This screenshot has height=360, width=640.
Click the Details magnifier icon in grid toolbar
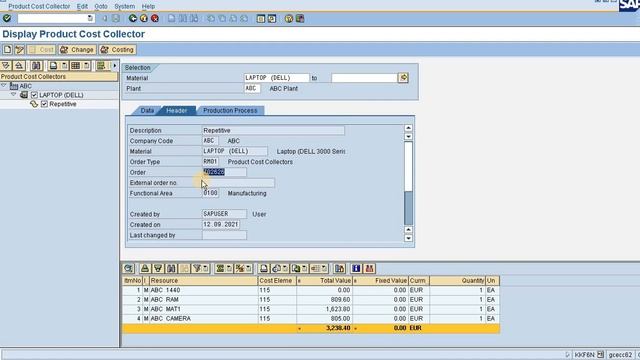click(129, 269)
